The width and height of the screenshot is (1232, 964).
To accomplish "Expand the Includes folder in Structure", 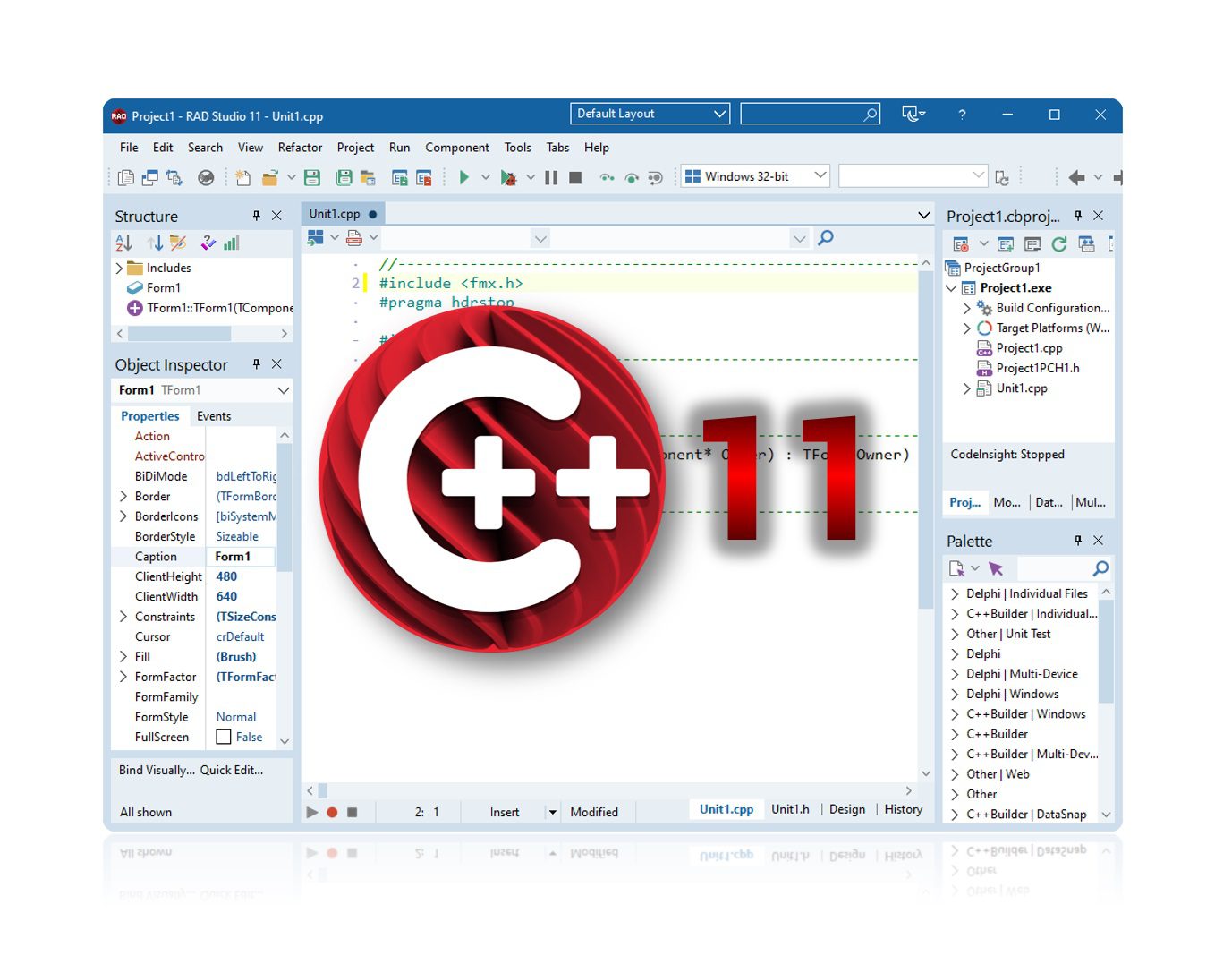I will pyautogui.click(x=119, y=268).
